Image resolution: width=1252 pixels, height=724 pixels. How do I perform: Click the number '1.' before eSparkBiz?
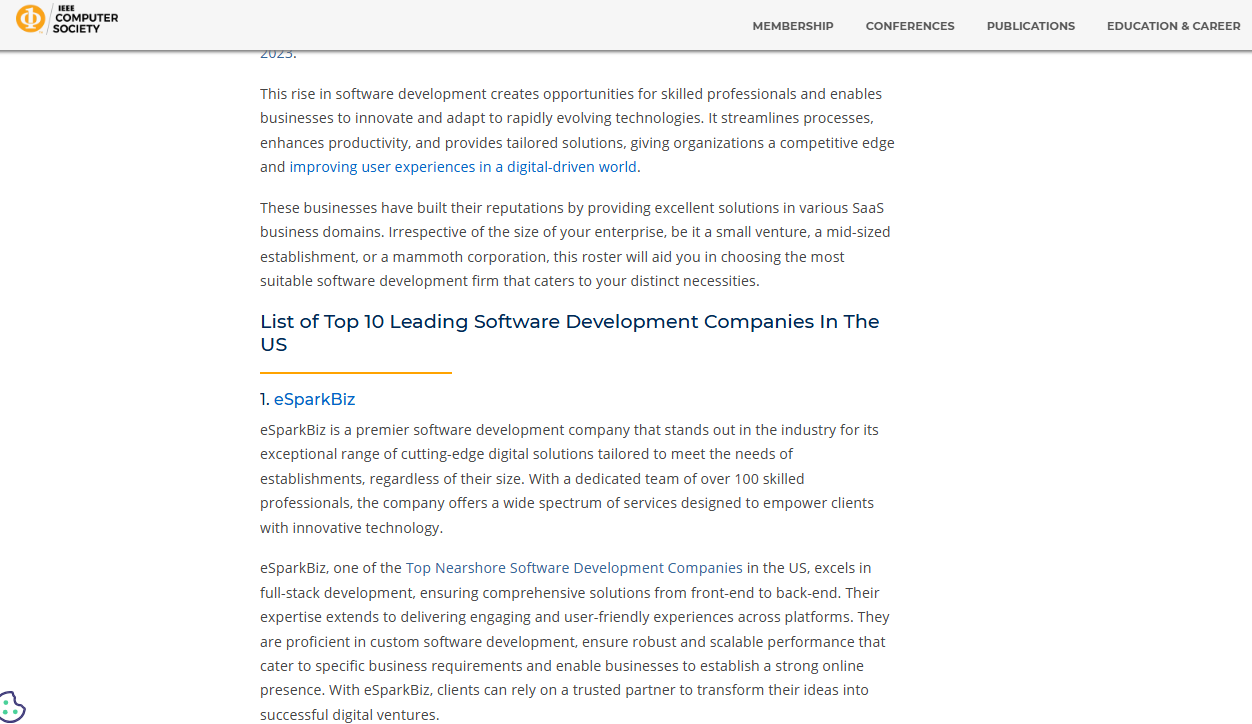pyautogui.click(x=265, y=400)
